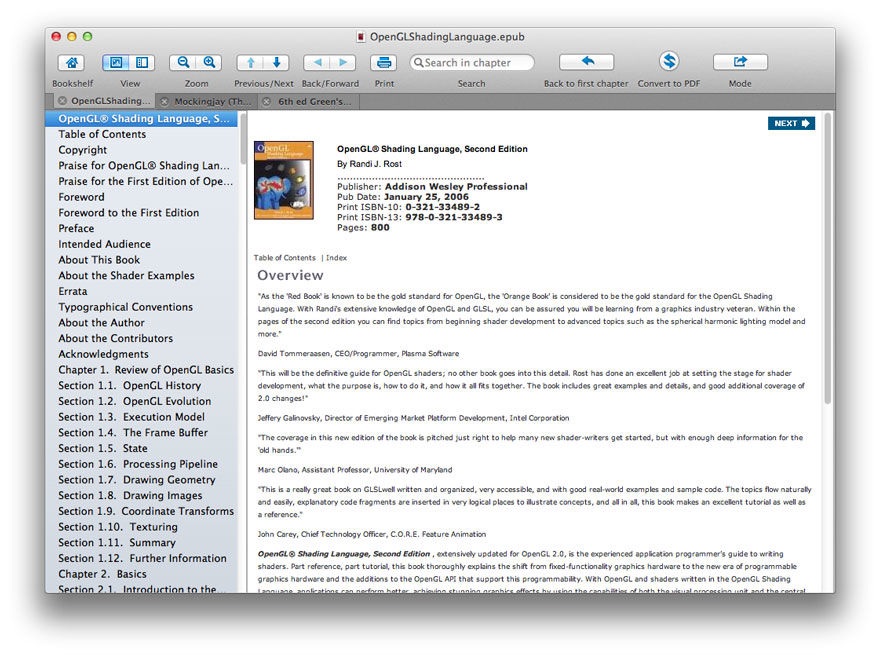Open Table of Contents in the sidebar

click(x=141, y=134)
